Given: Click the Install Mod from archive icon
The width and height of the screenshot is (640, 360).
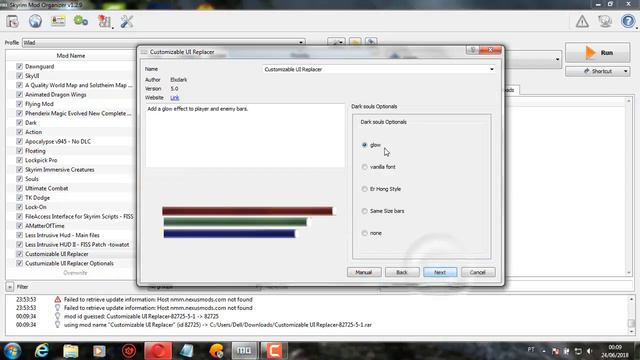Looking at the screenshot, I should point(12,21).
